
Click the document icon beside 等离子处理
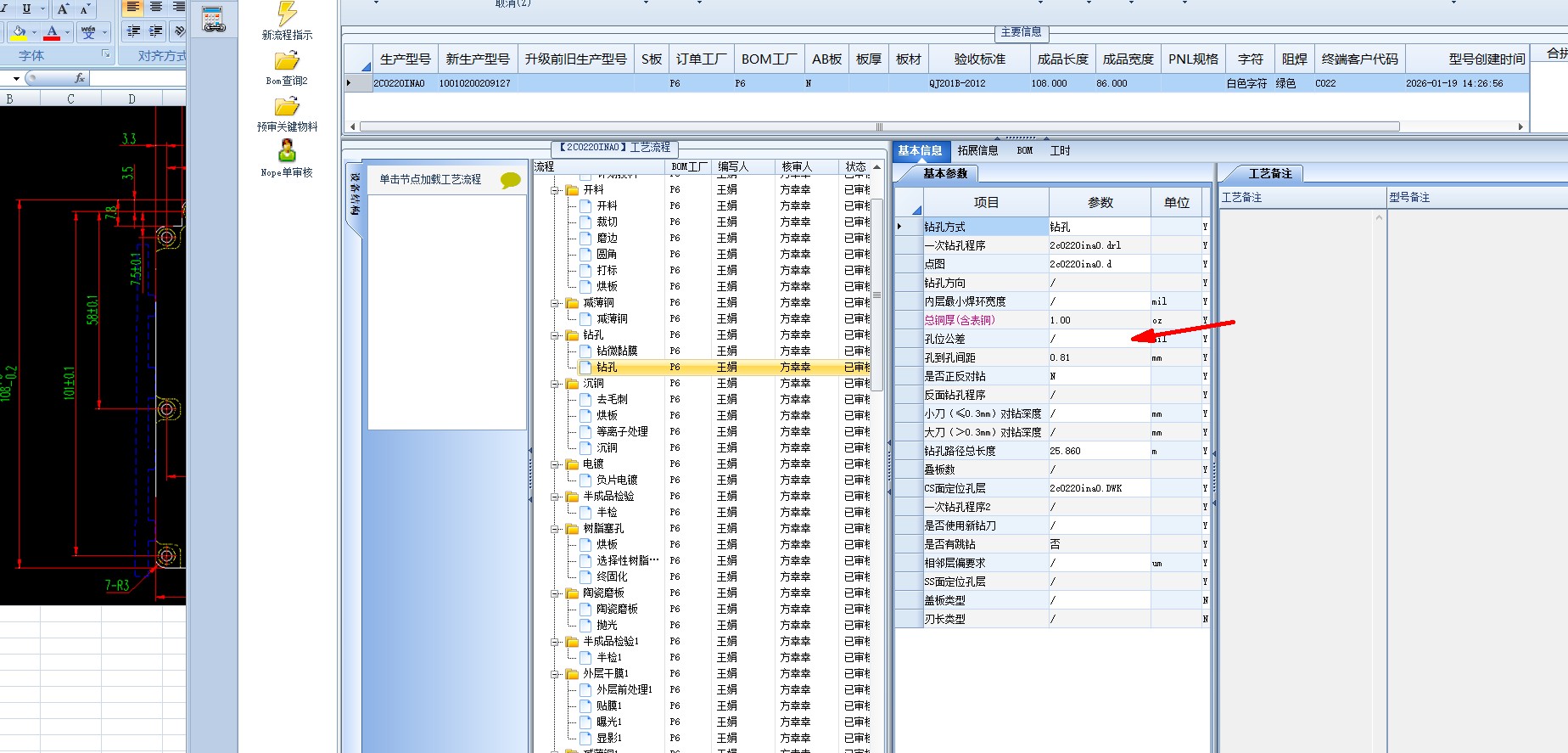[x=585, y=432]
